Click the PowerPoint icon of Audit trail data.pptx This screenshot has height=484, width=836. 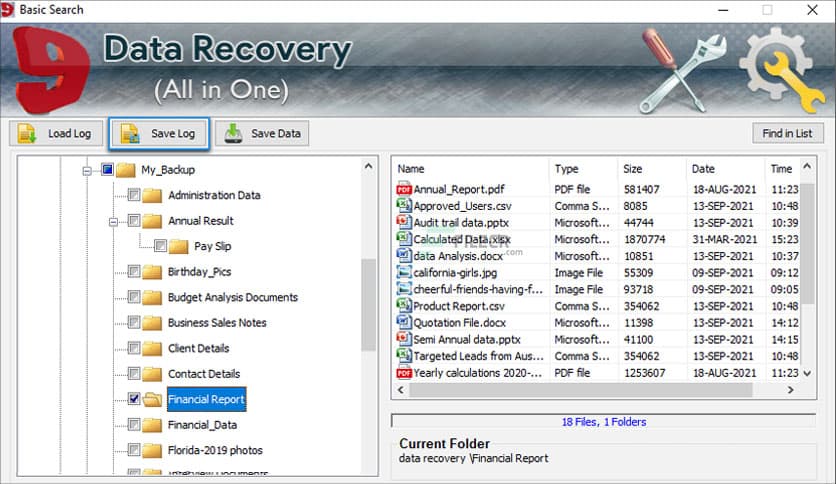(x=404, y=222)
